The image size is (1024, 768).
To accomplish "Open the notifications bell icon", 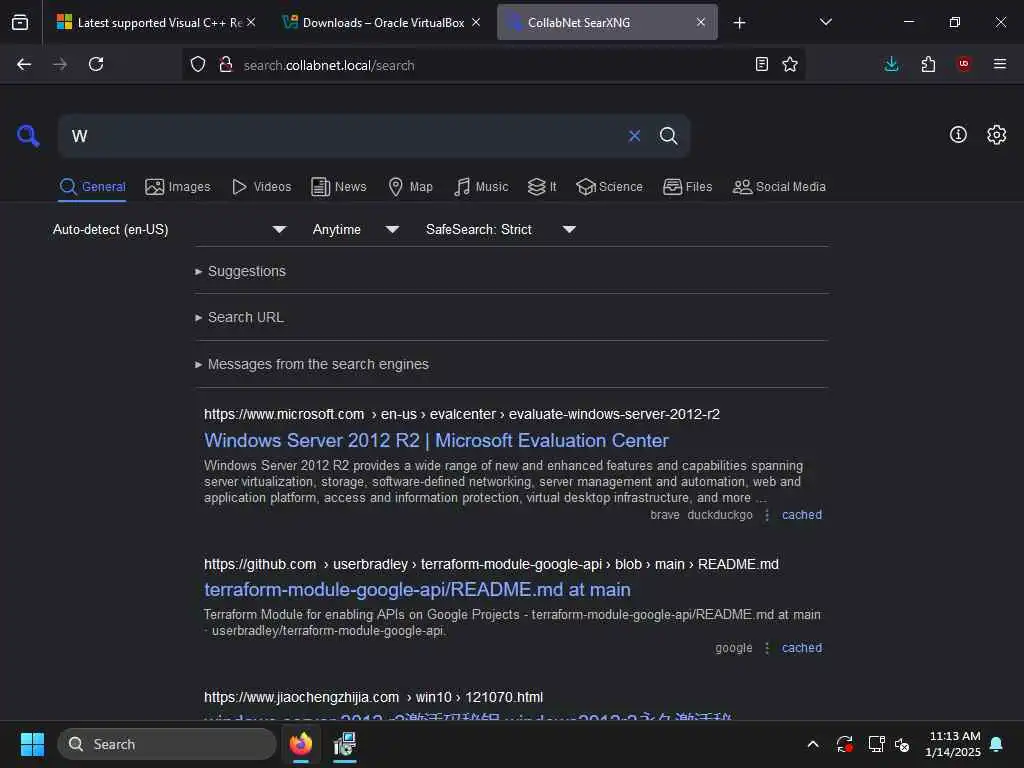I will click(x=996, y=744).
